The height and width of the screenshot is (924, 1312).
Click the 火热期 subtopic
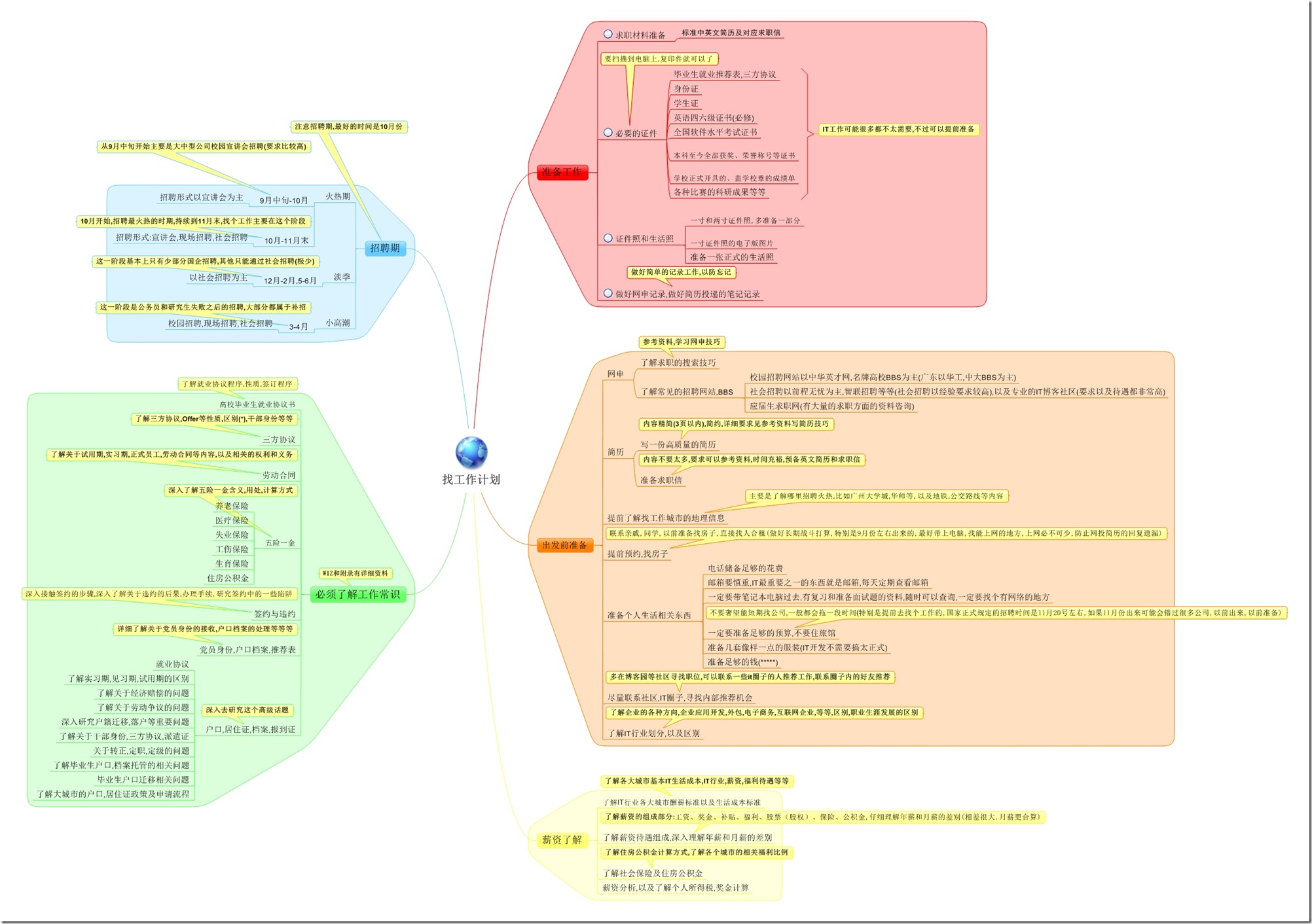338,196
